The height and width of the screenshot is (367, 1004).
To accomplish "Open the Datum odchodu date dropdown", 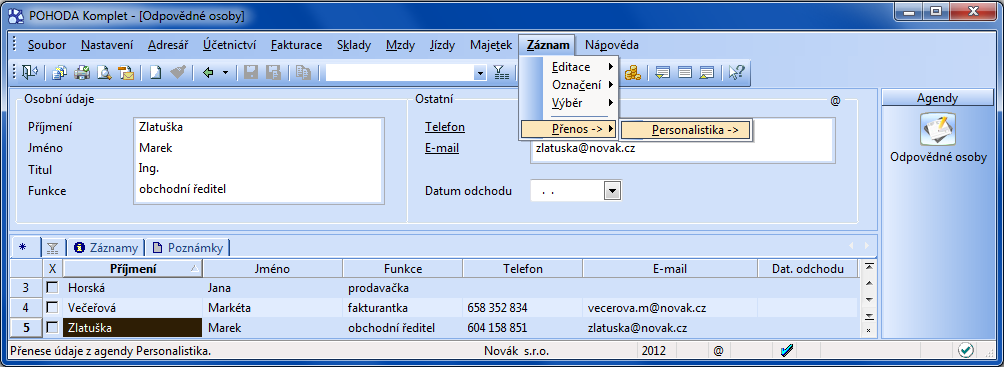I will point(613,190).
